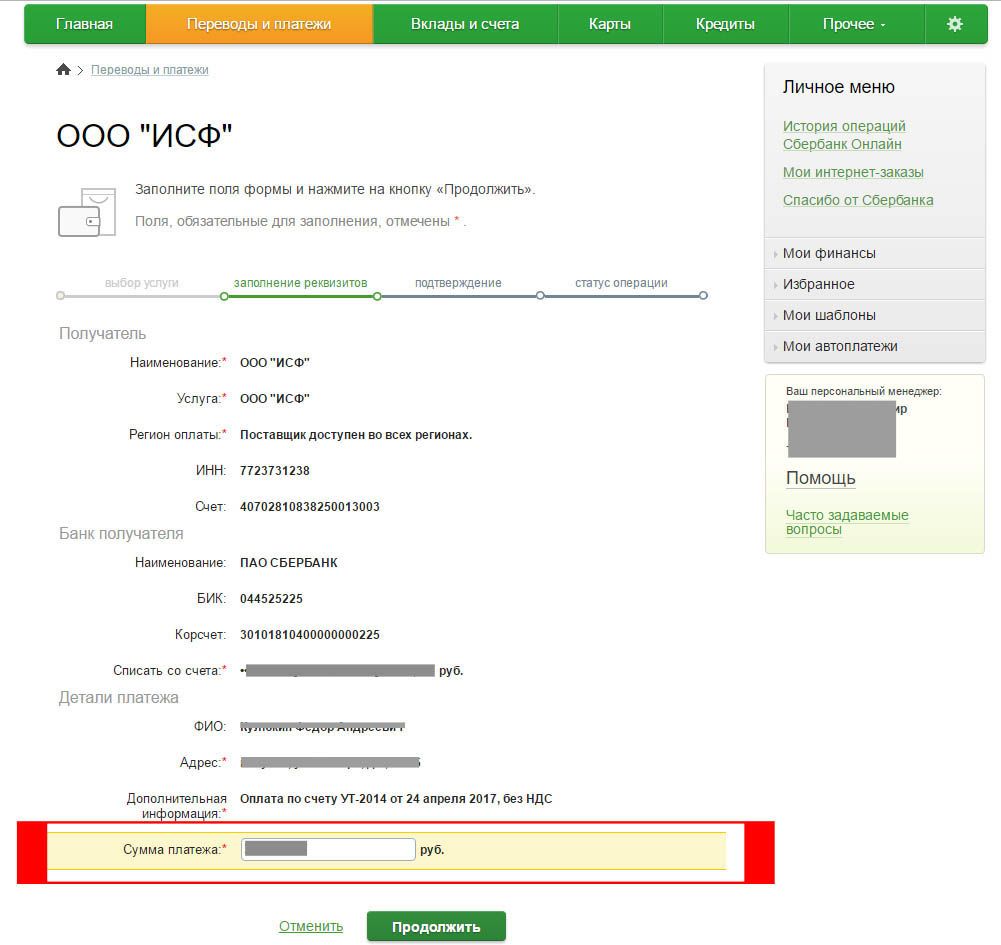The width and height of the screenshot is (1001, 945).
Task: Open settings gear icon in navigation bar
Action: click(x=954, y=24)
